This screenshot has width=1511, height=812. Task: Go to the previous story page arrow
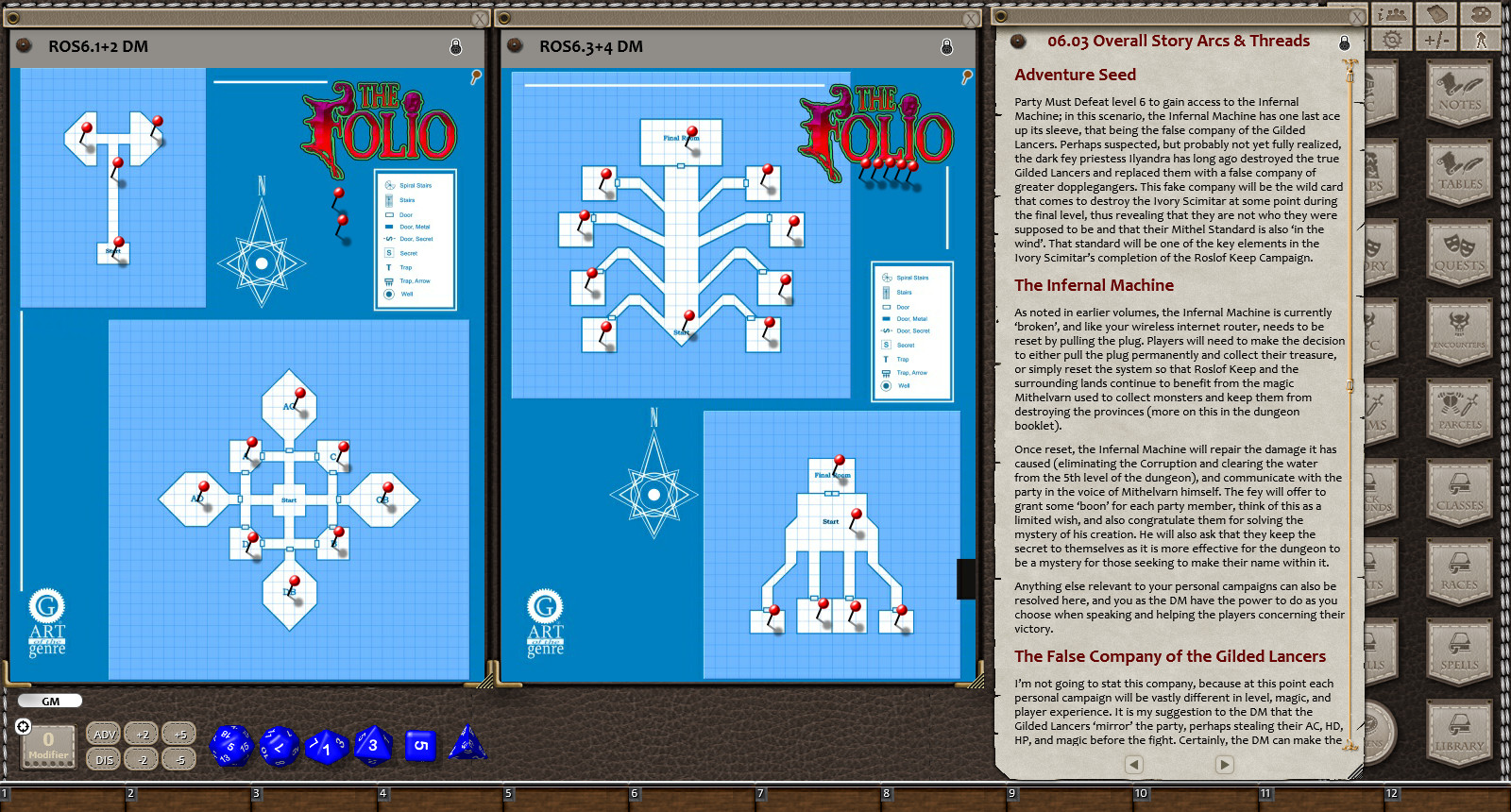(x=1134, y=765)
